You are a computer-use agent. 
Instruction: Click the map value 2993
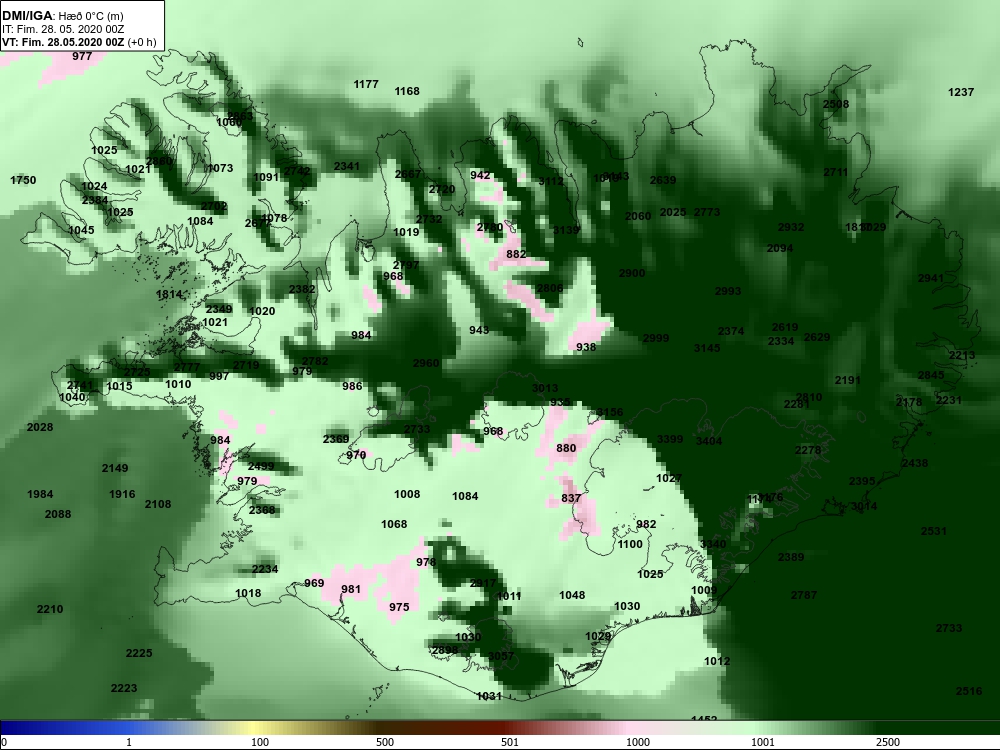(728, 291)
